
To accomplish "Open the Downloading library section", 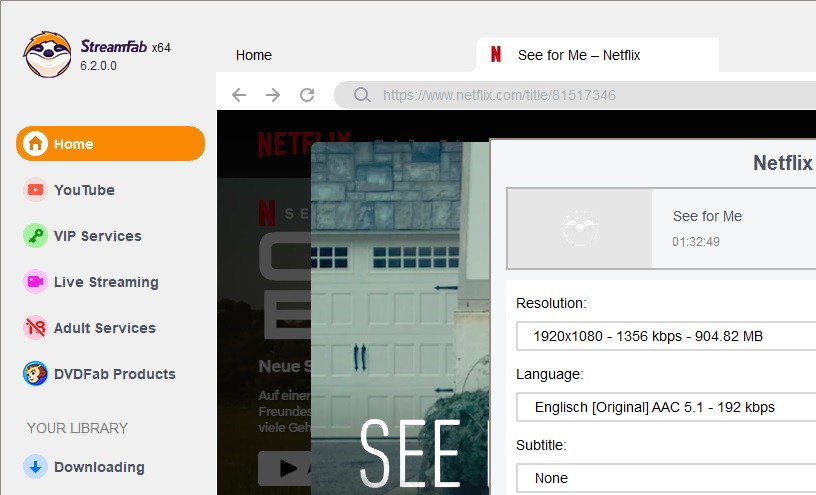I will (110, 467).
